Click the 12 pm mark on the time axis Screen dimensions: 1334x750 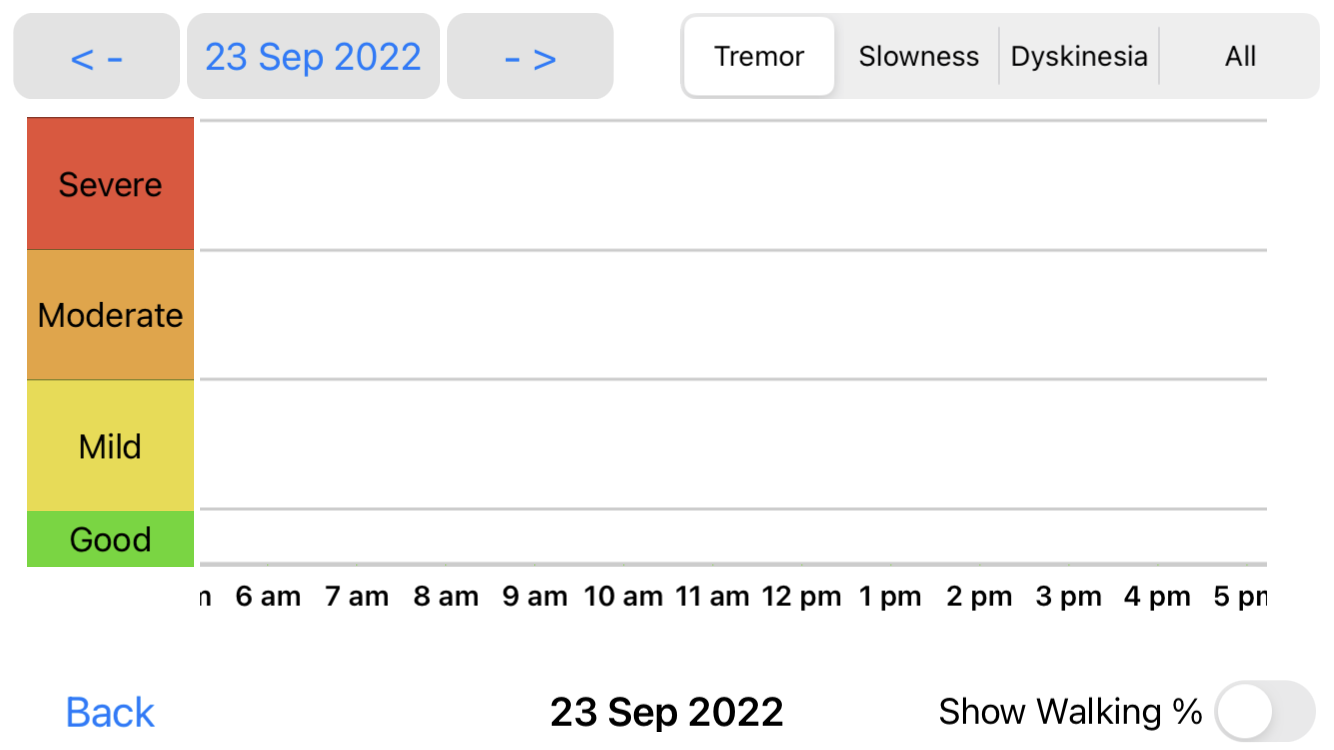pyautogui.click(x=801, y=595)
